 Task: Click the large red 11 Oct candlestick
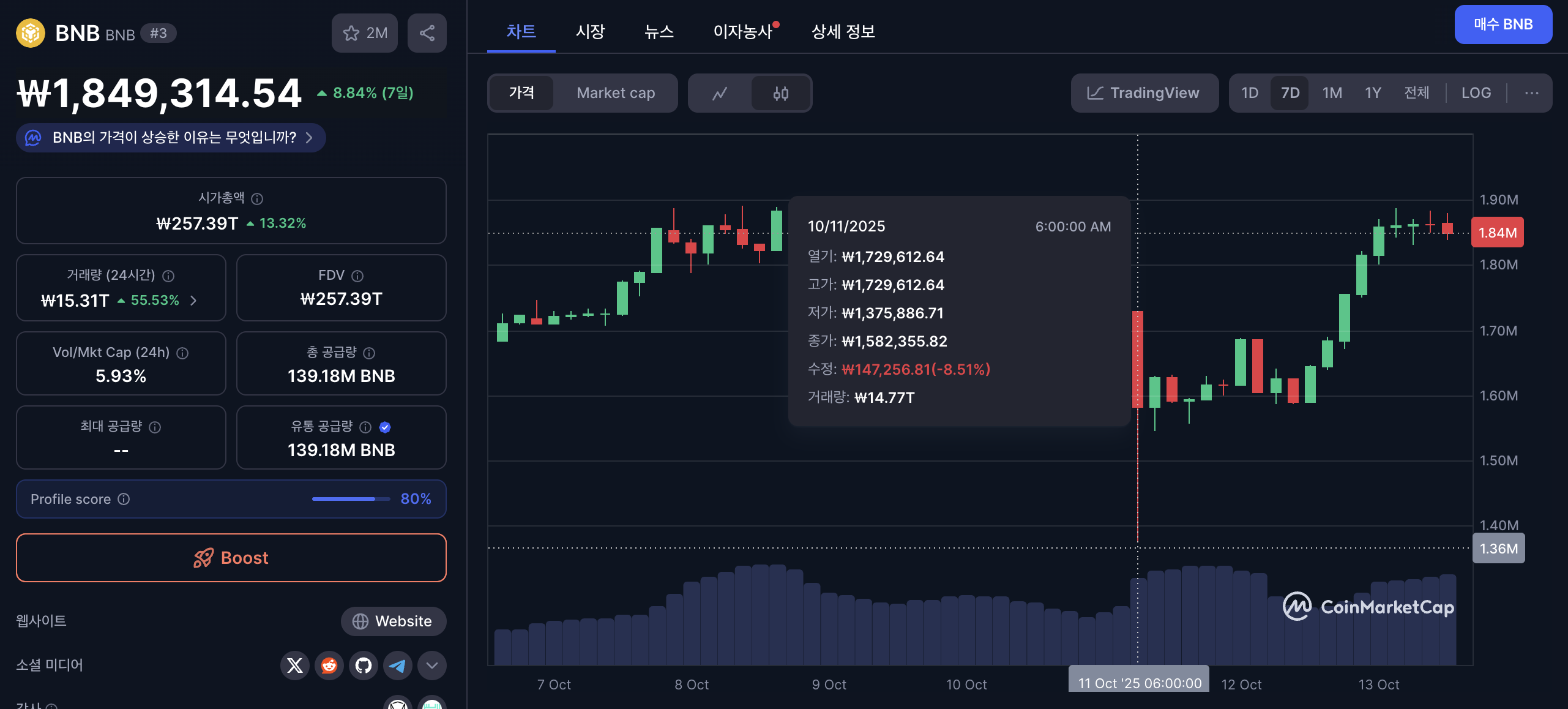point(1138,359)
